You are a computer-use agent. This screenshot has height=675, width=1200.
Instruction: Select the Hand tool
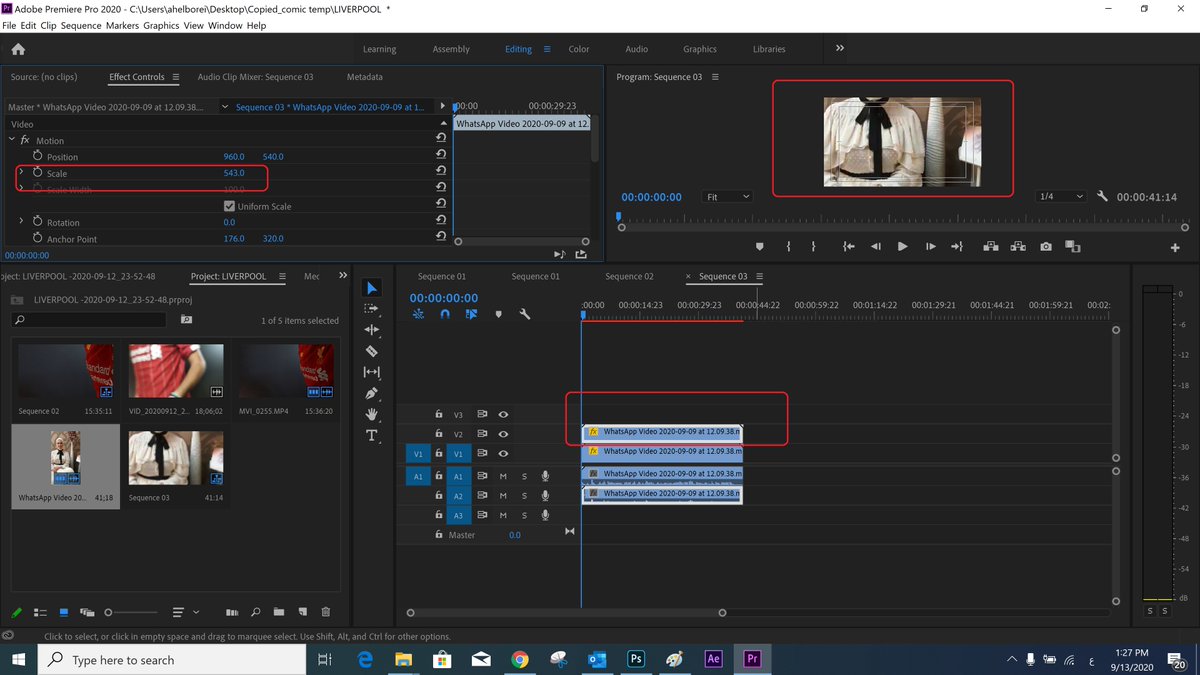pyautogui.click(x=371, y=414)
